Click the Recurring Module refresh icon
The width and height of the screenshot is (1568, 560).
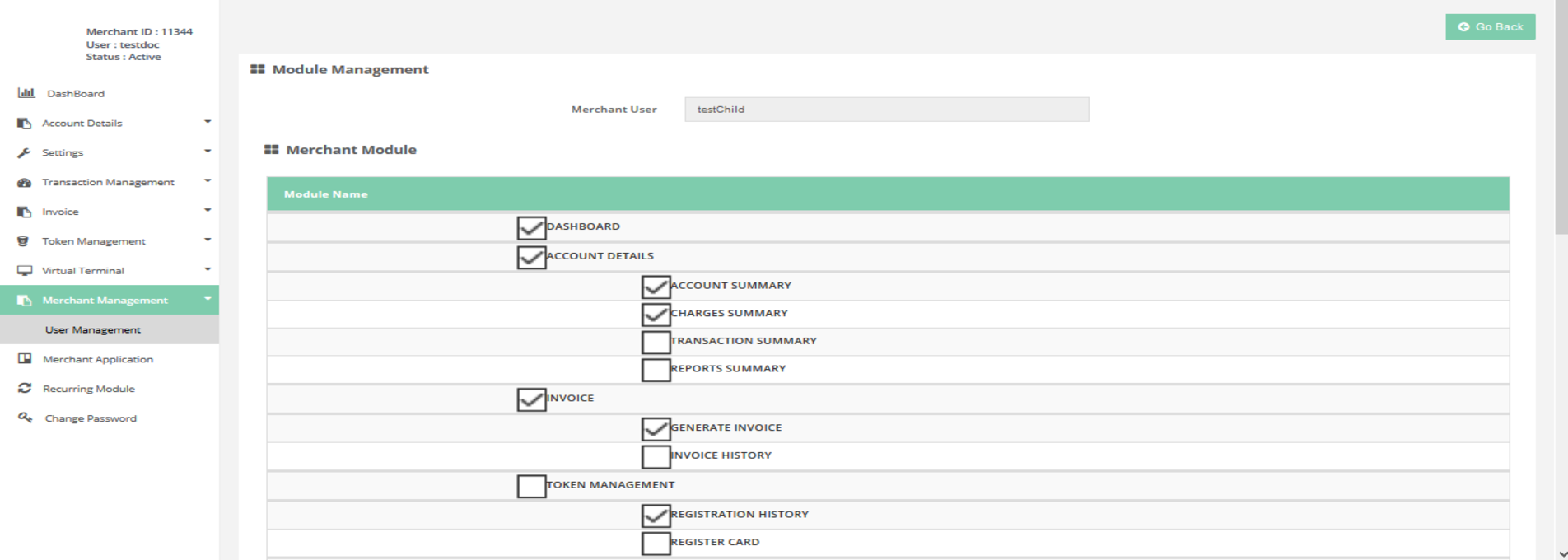pos(25,388)
